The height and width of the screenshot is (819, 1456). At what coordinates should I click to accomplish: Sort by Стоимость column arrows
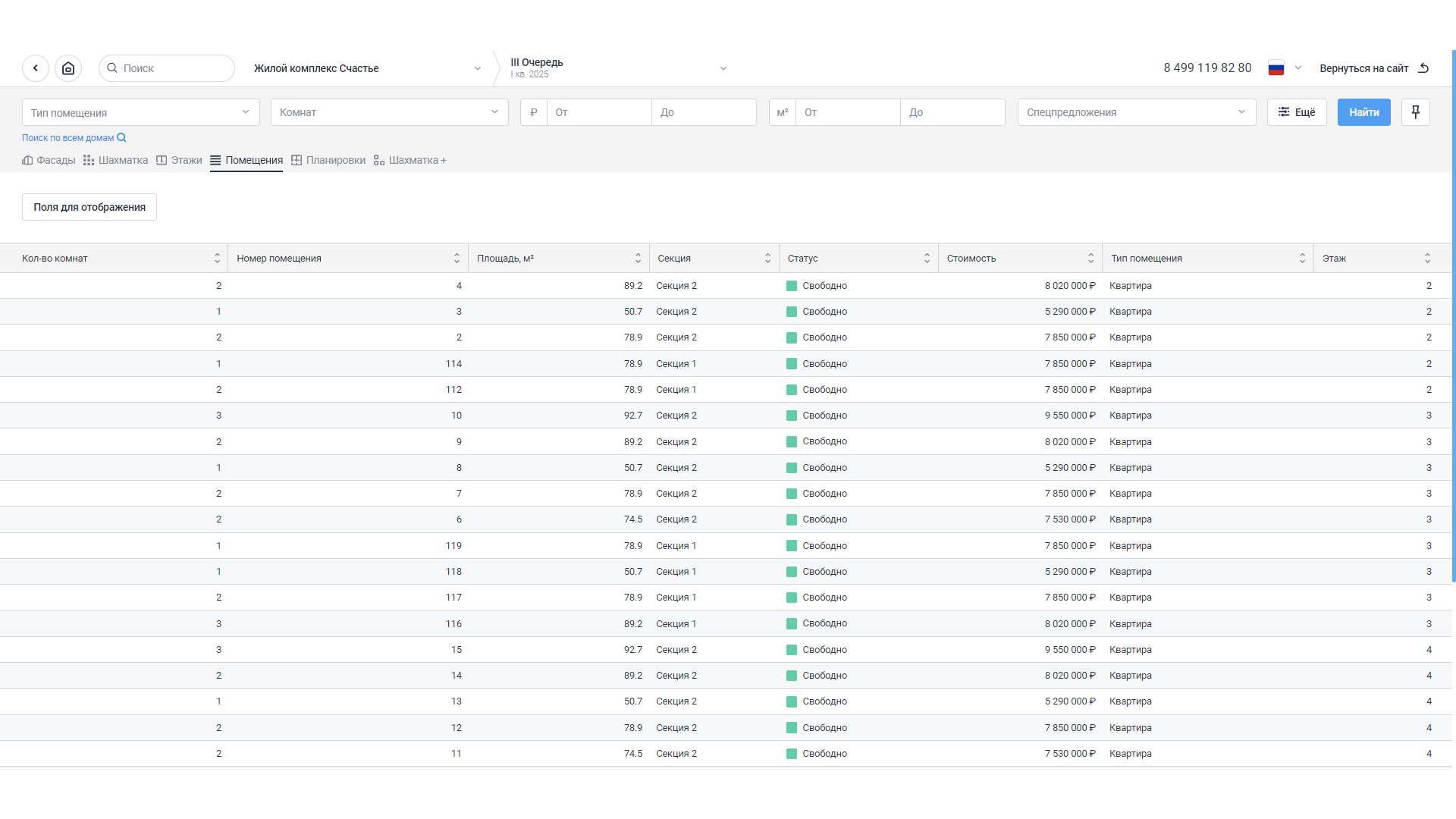tap(1090, 259)
